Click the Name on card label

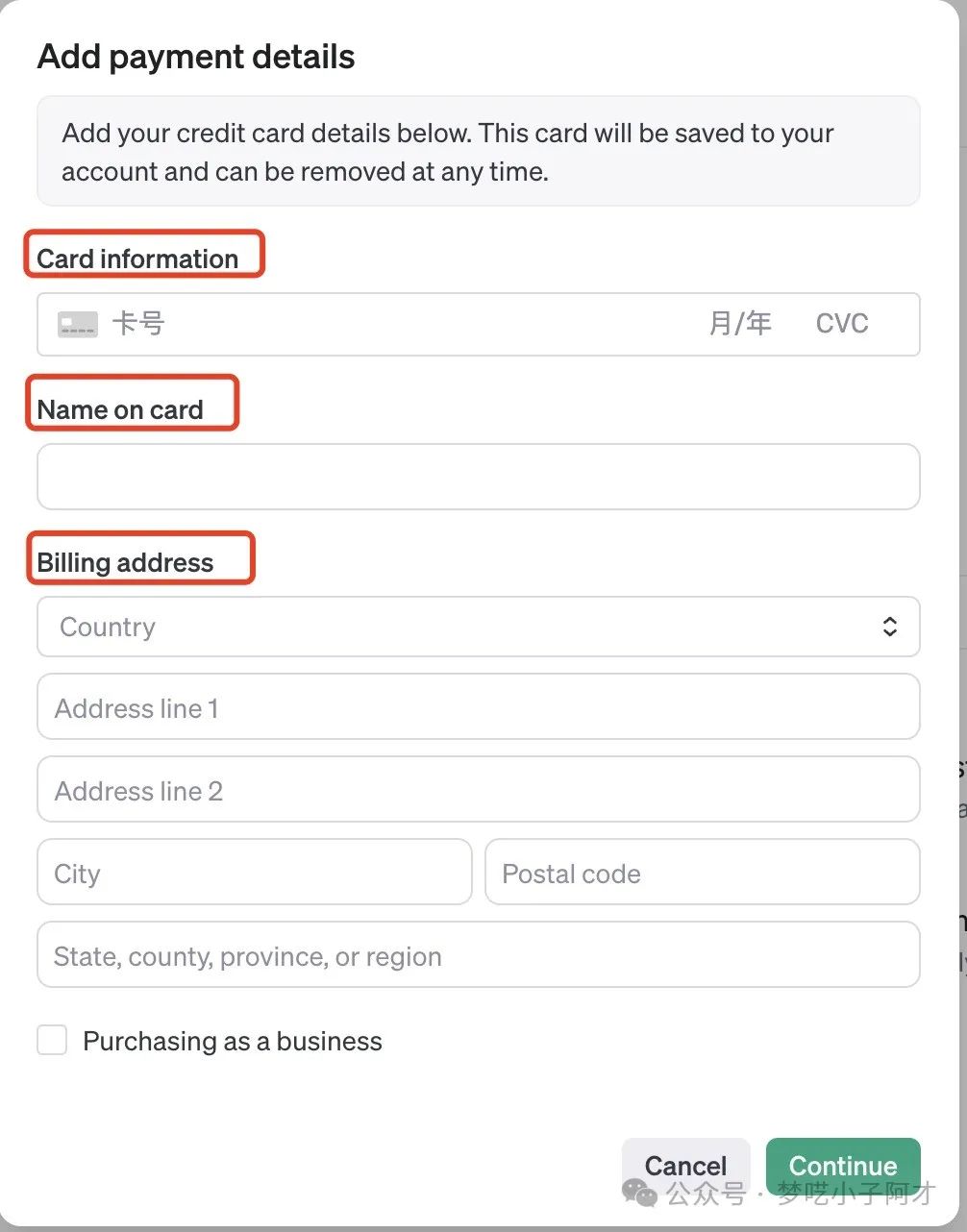(x=120, y=409)
